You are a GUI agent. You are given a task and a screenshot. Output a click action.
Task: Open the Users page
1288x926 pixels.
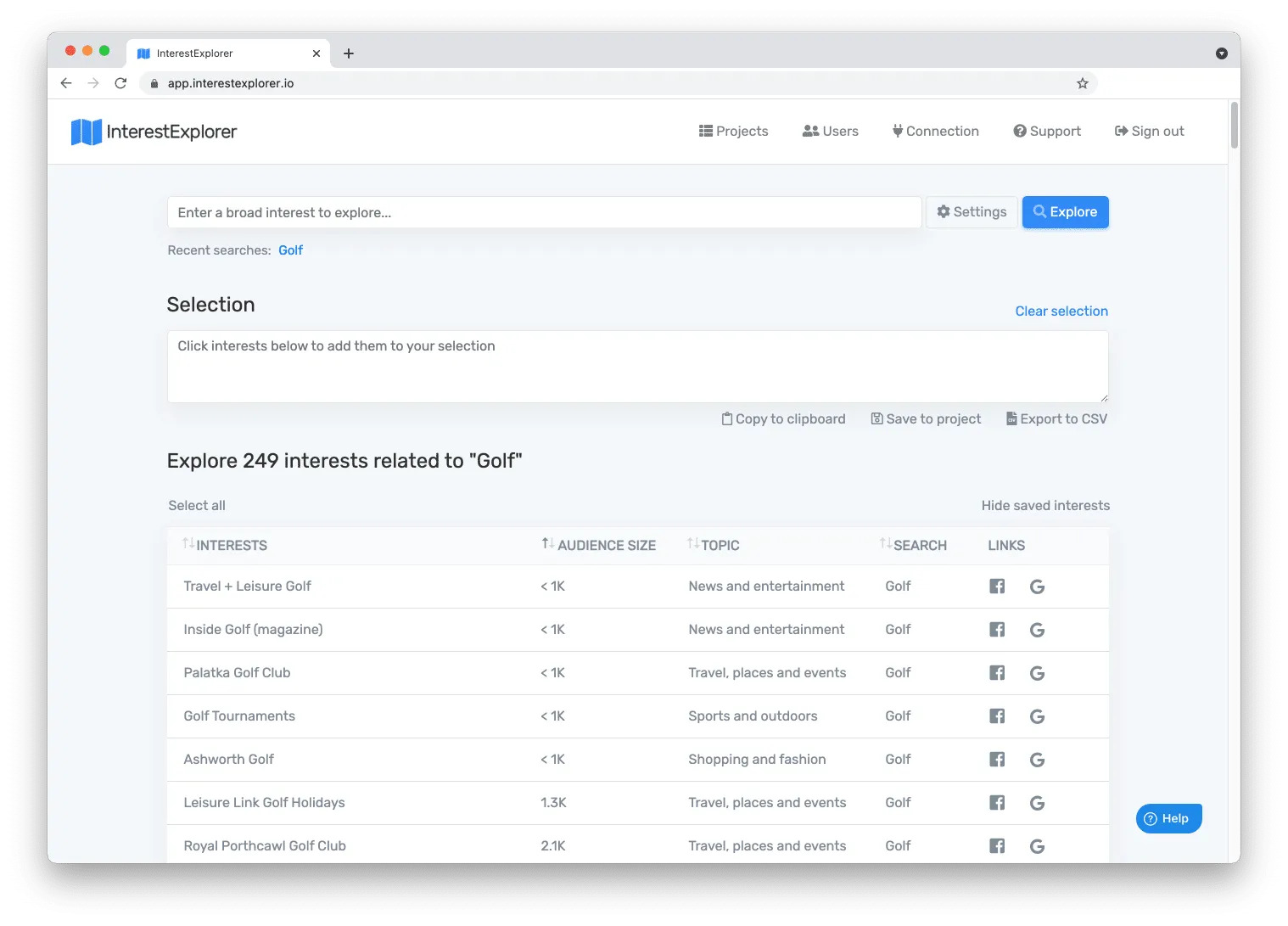[x=831, y=132]
